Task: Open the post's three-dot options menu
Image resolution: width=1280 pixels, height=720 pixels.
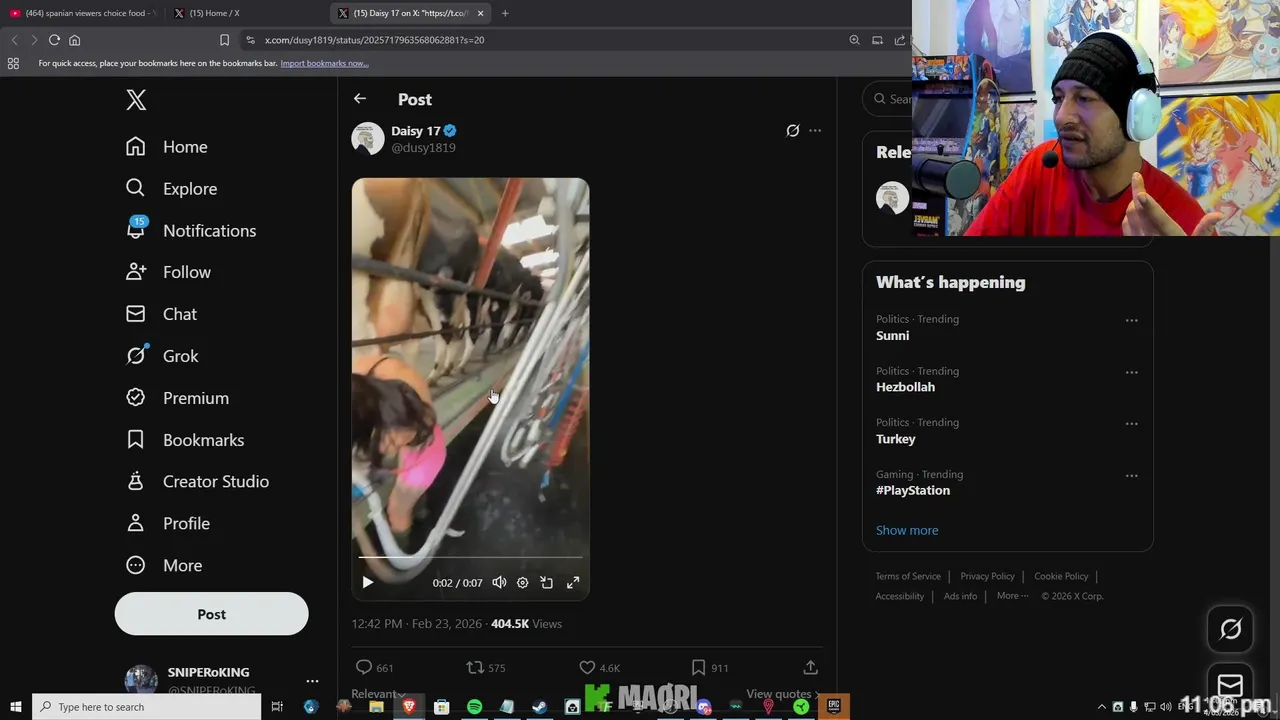Action: tap(815, 131)
